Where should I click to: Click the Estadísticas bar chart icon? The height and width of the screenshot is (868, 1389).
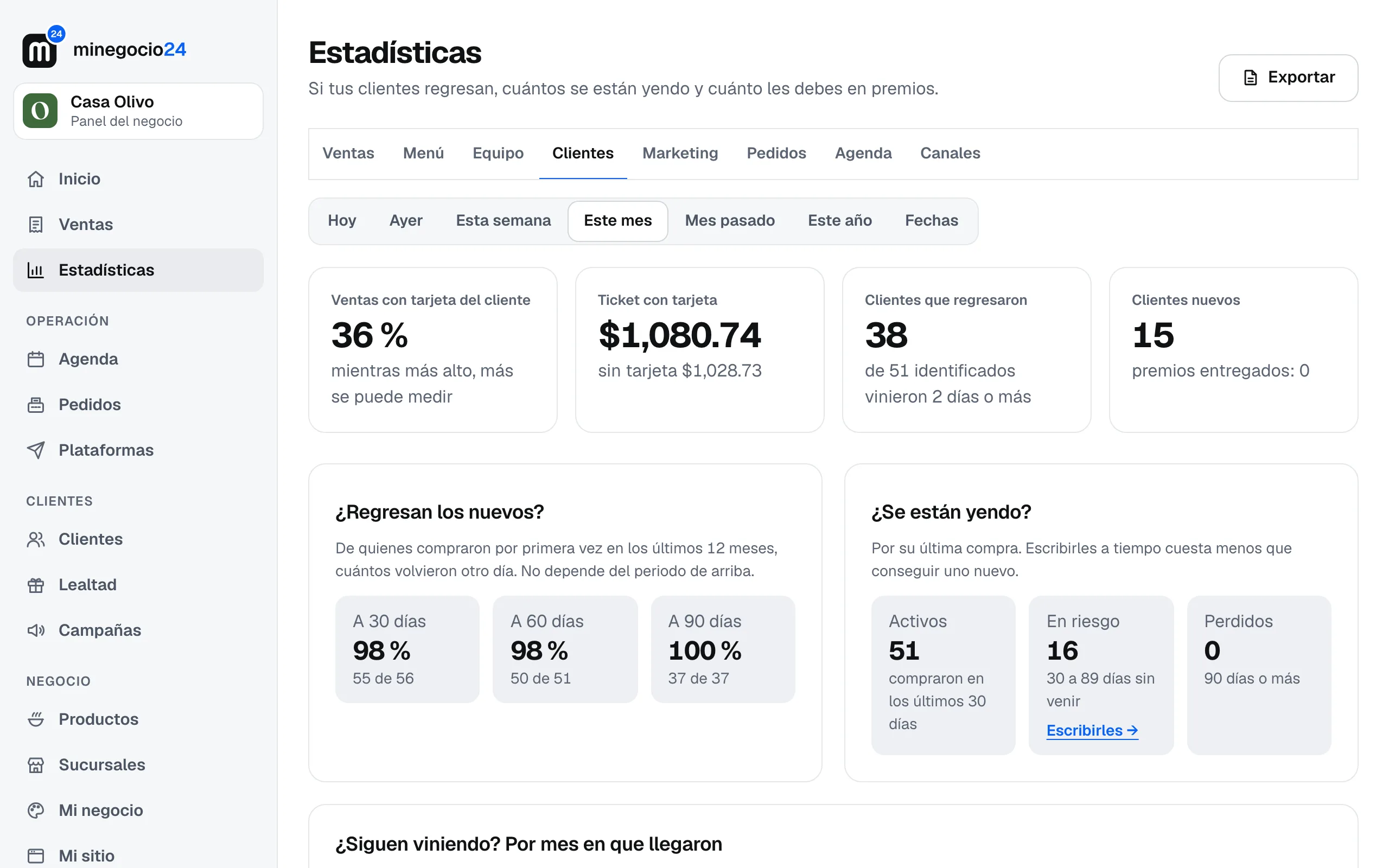(36, 270)
